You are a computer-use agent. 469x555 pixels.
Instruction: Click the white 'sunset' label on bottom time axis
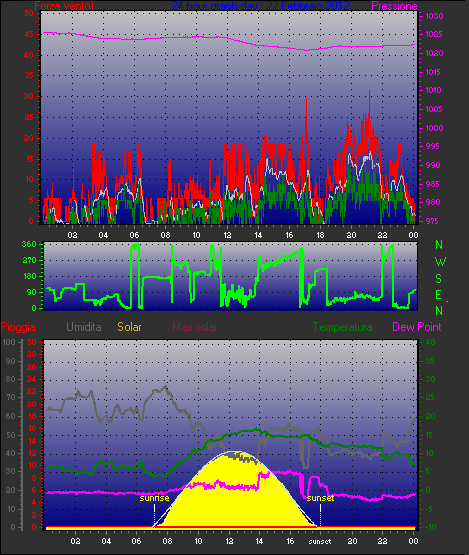tap(320, 541)
